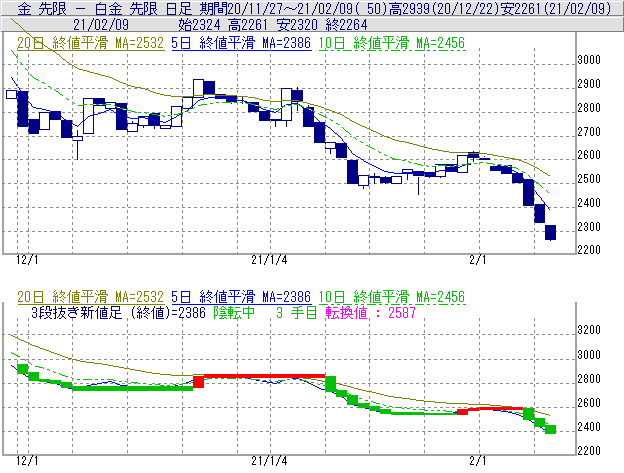Click the last green block near 2400 in lower chart
This screenshot has width=624, height=473.
550,429
